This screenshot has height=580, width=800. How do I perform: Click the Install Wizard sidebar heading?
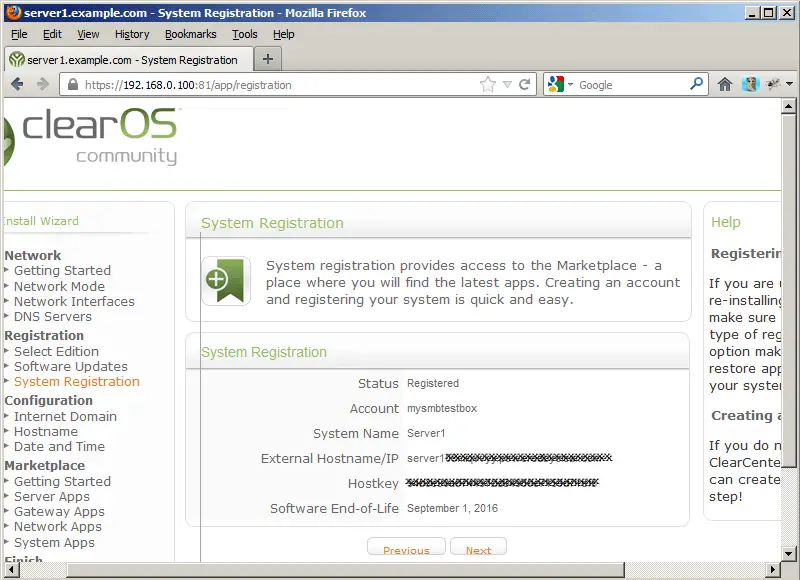click(x=41, y=221)
